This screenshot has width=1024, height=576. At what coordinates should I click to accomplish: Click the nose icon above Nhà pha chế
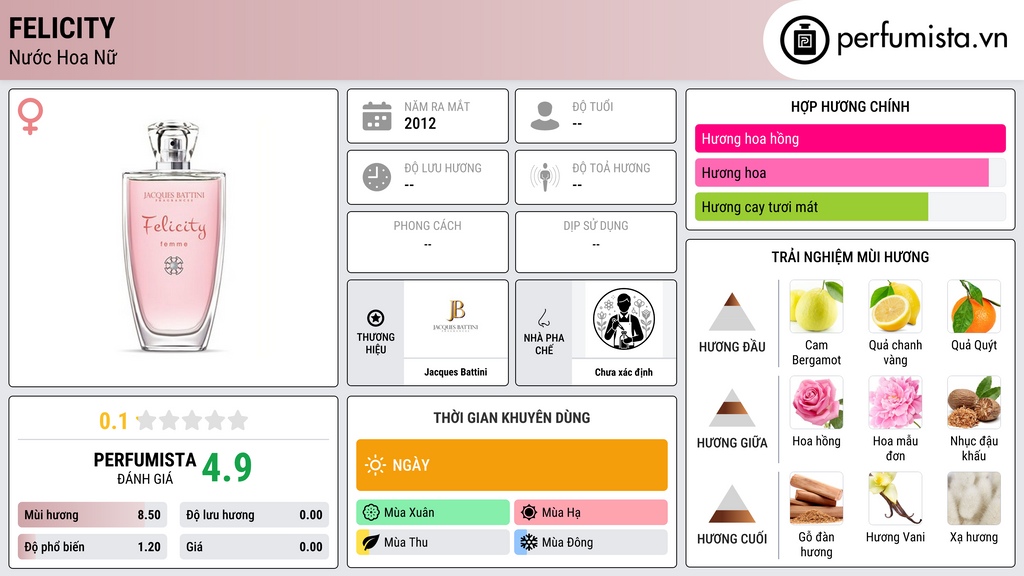[x=543, y=318]
